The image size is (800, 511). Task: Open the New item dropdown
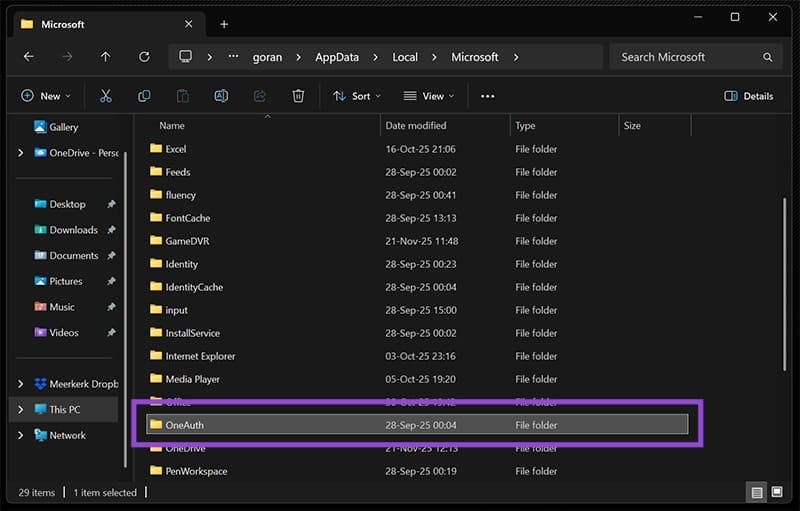[x=45, y=96]
